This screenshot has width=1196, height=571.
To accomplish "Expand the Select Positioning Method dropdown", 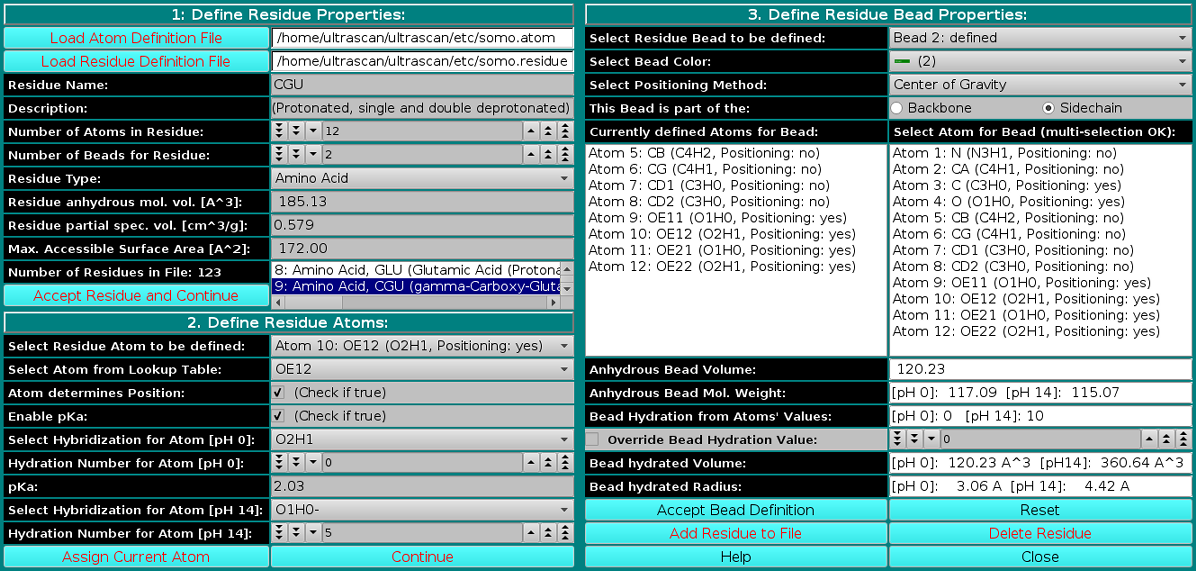I will click(x=1040, y=85).
